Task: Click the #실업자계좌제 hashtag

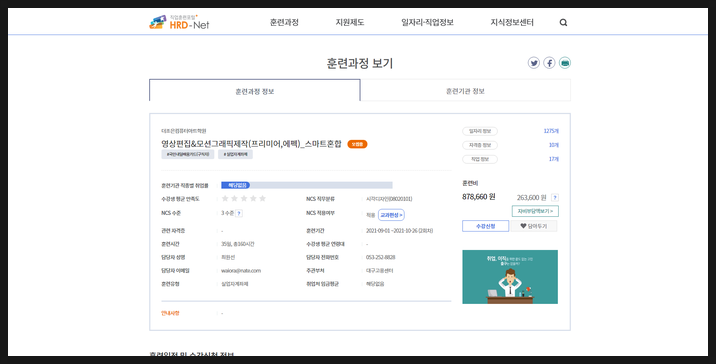Action: point(235,154)
